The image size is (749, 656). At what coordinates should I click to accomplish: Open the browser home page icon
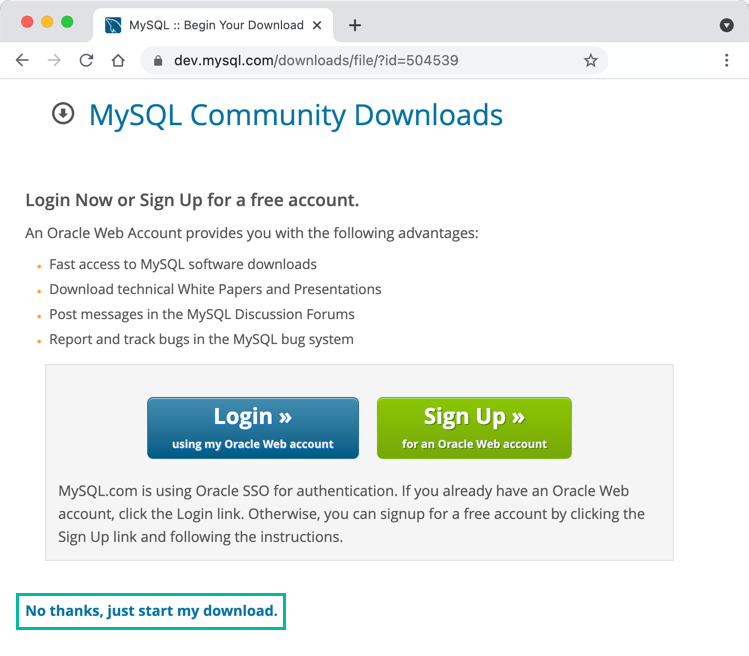tap(118, 61)
